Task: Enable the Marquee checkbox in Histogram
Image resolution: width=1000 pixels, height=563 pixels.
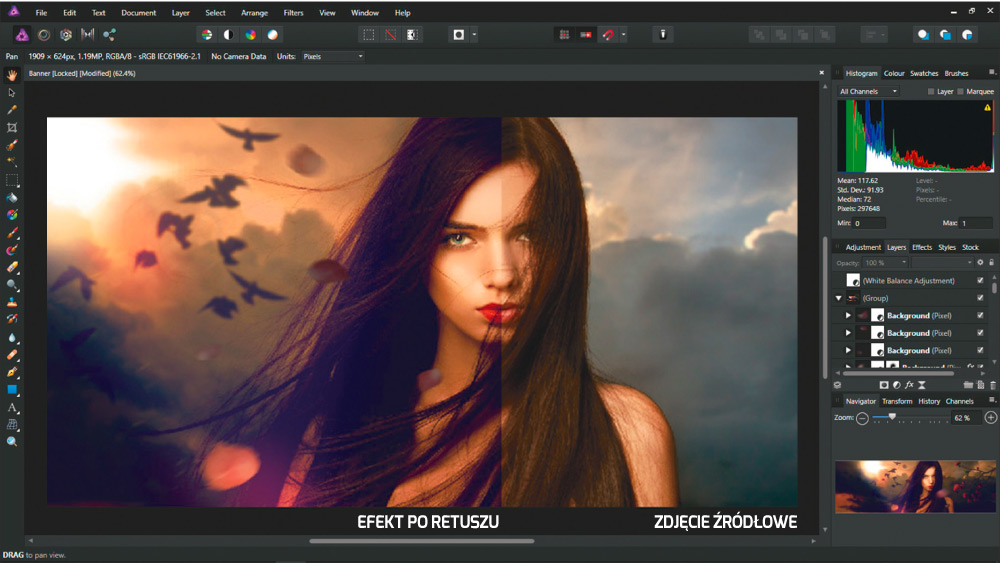Action: tap(960, 91)
